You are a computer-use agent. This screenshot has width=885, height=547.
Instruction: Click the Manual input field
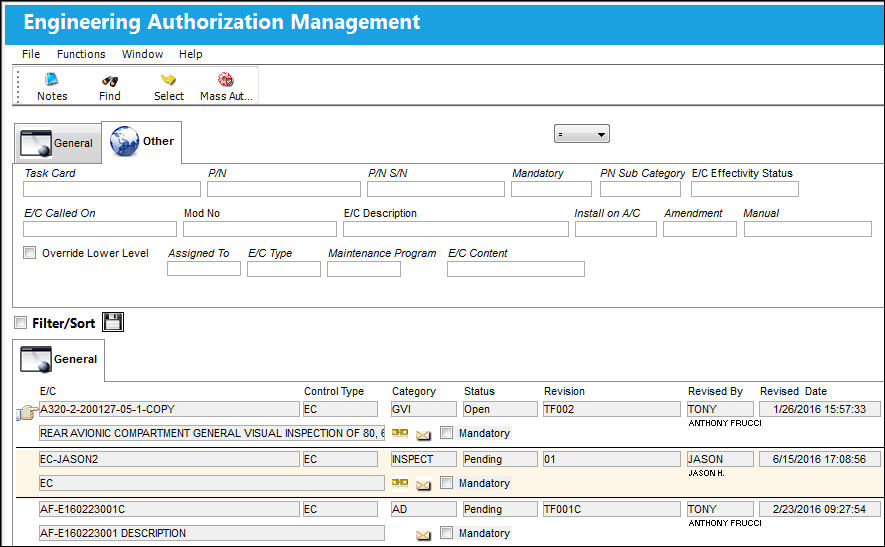808,229
